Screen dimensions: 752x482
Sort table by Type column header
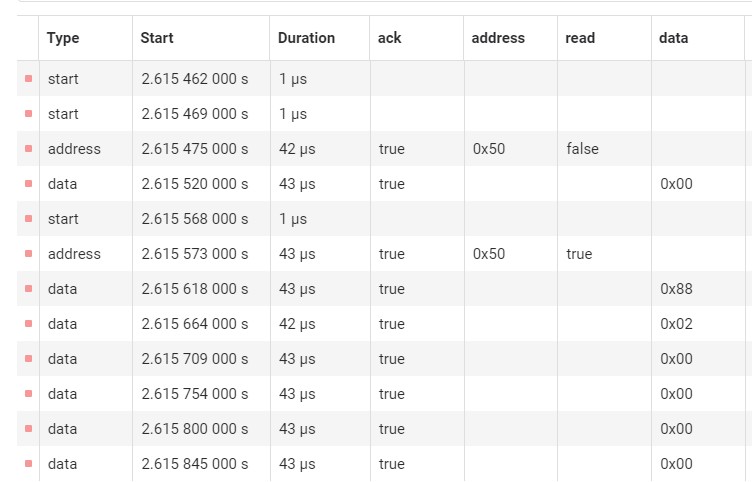[63, 38]
